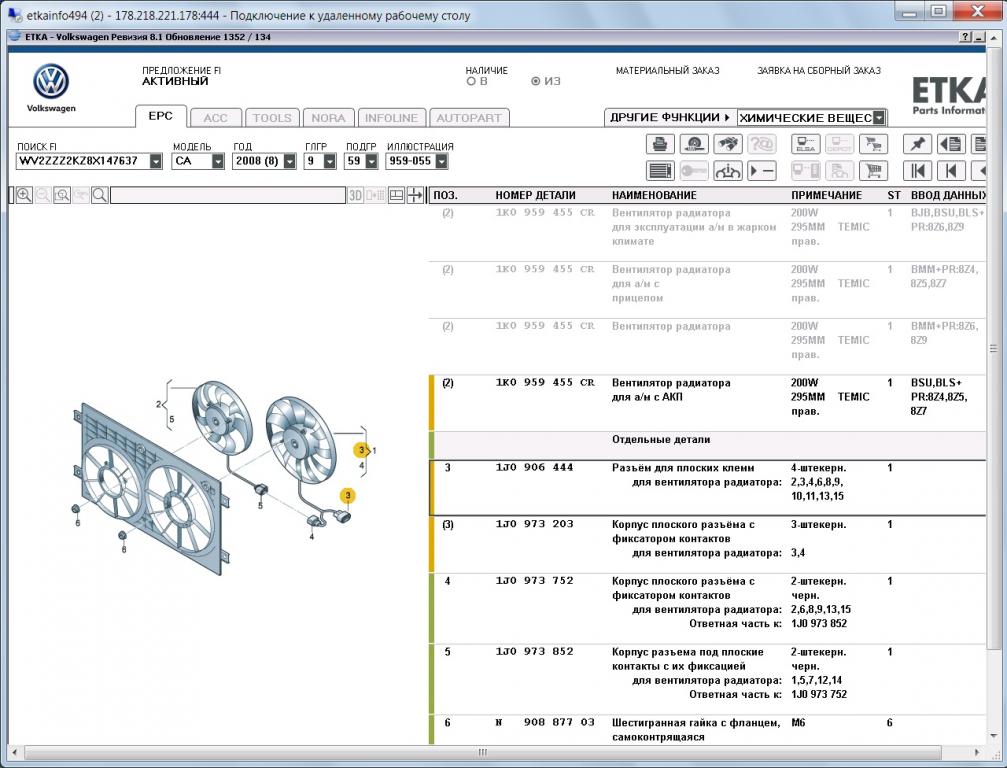Switch to the EPC tab
The image size is (1007, 768).
(x=161, y=116)
